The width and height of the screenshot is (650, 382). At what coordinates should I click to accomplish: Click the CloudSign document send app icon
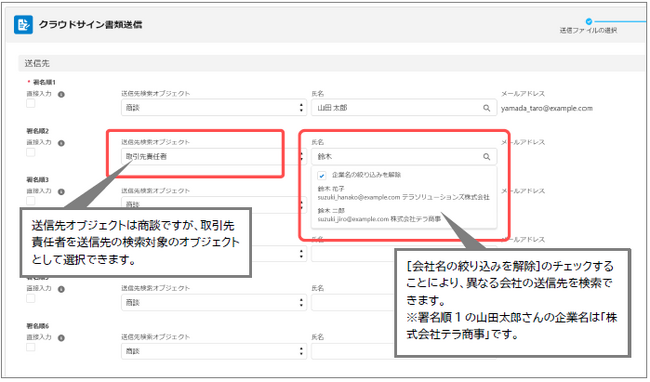[x=23, y=24]
